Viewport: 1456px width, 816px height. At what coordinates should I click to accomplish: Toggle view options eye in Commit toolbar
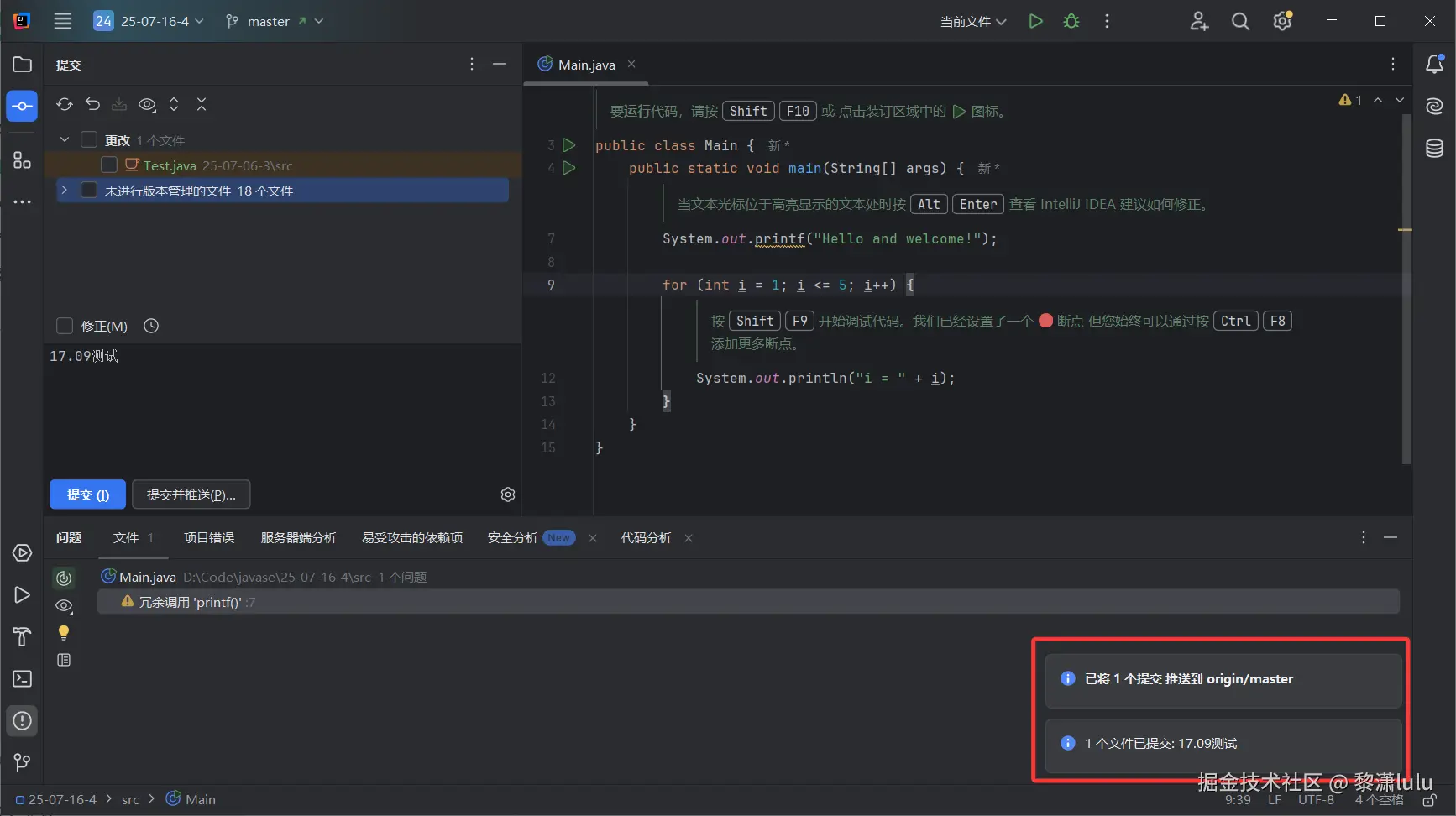click(147, 104)
